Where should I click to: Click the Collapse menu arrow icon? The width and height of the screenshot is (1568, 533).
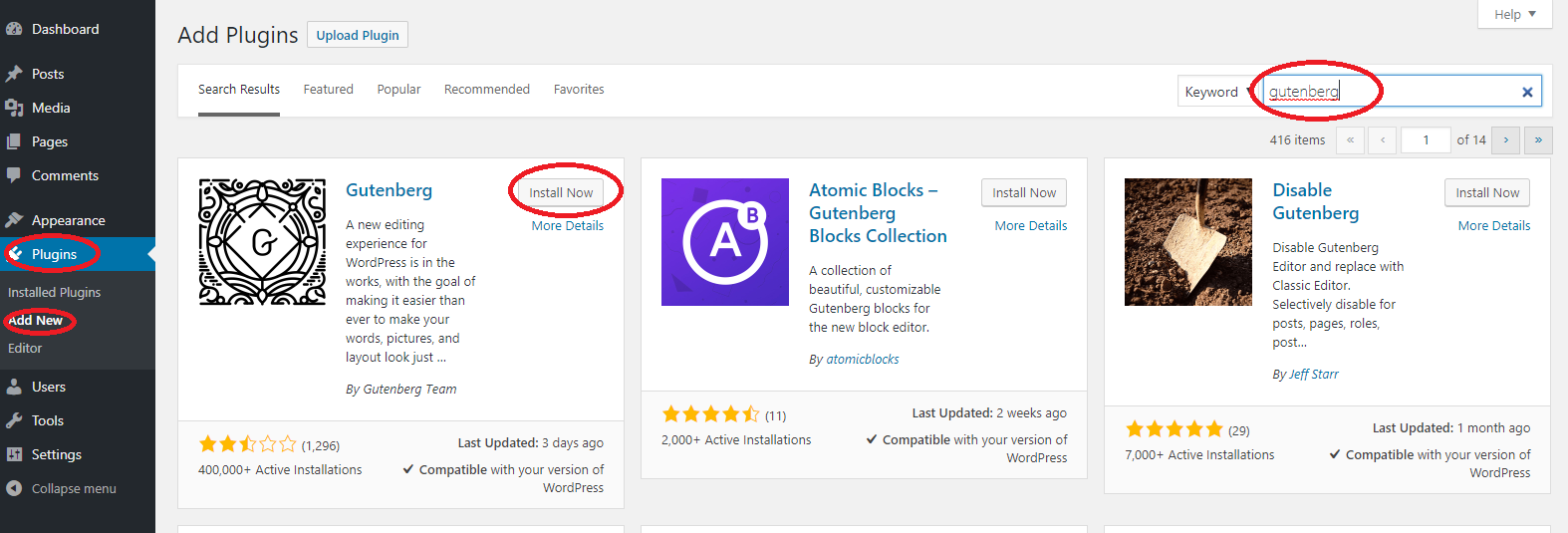14,488
